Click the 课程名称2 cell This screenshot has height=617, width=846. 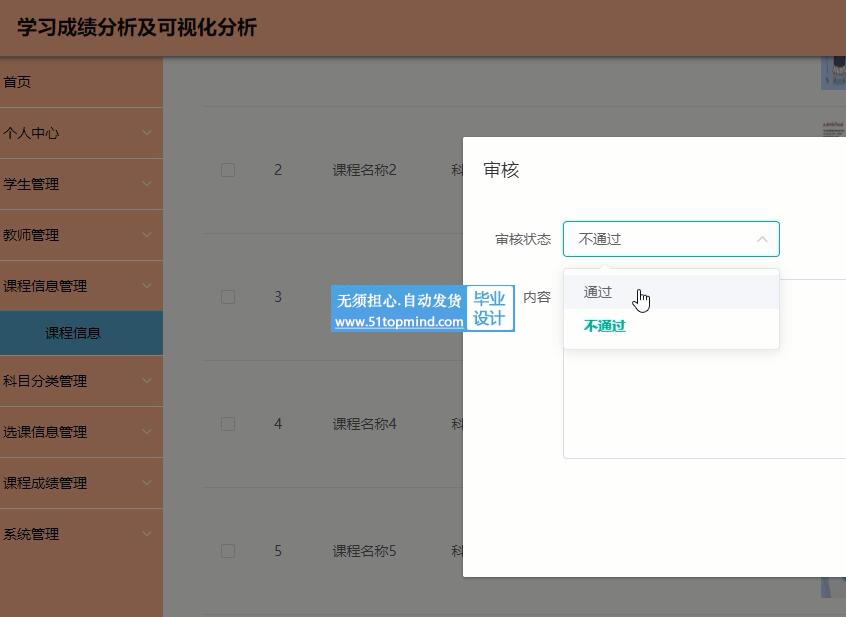click(364, 170)
